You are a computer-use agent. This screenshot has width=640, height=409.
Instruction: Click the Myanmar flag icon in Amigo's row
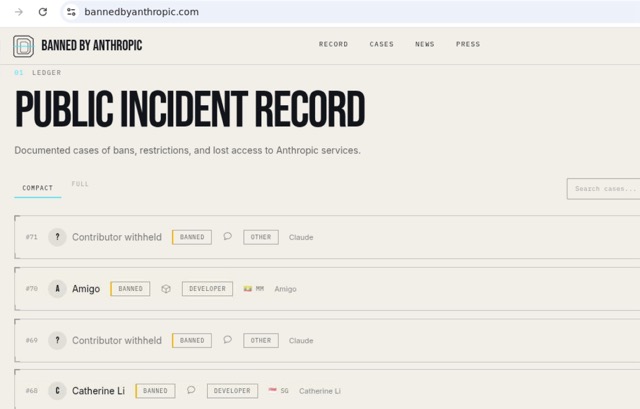point(247,289)
